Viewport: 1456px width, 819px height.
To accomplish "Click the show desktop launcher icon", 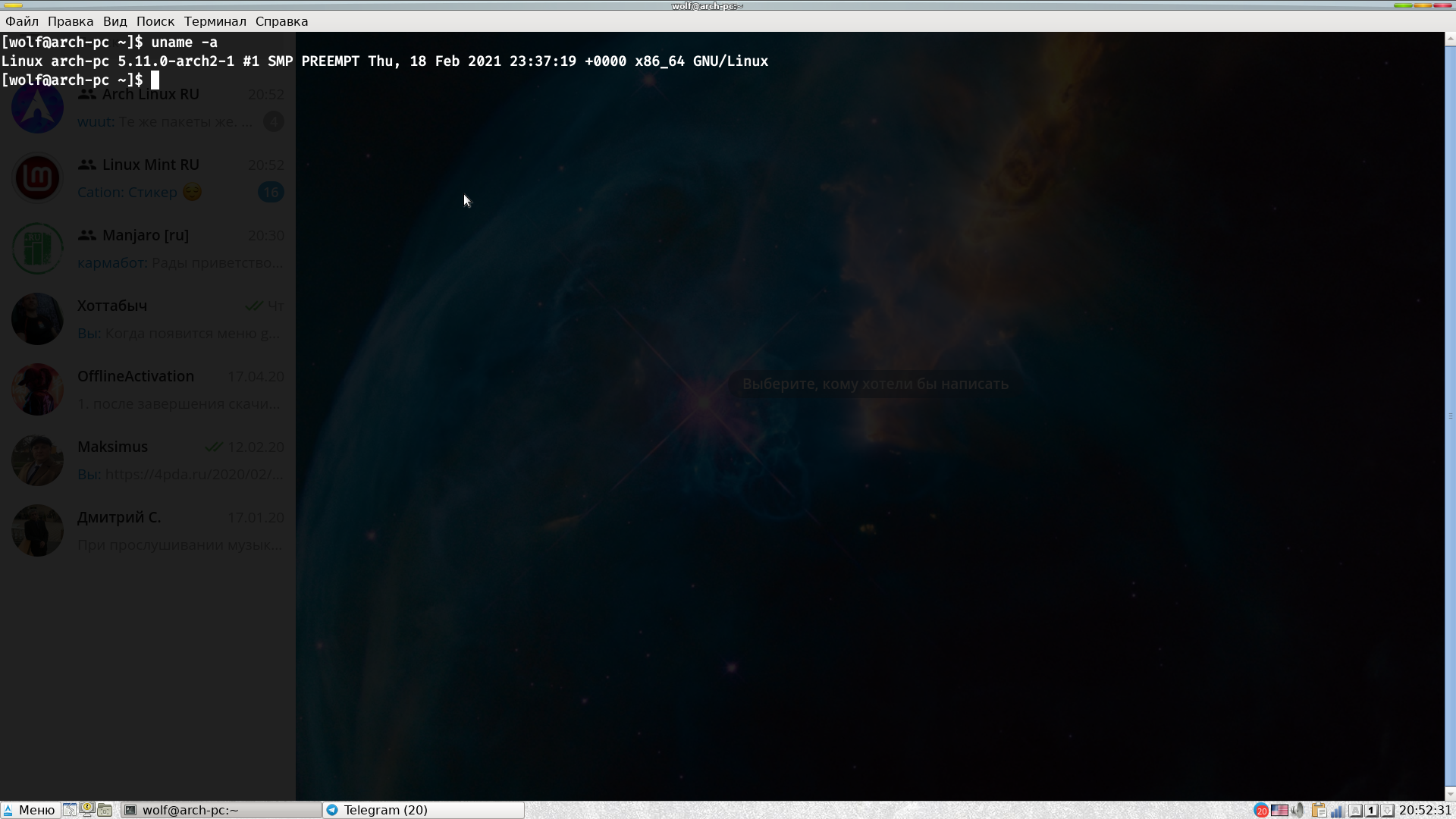I will click(70, 810).
